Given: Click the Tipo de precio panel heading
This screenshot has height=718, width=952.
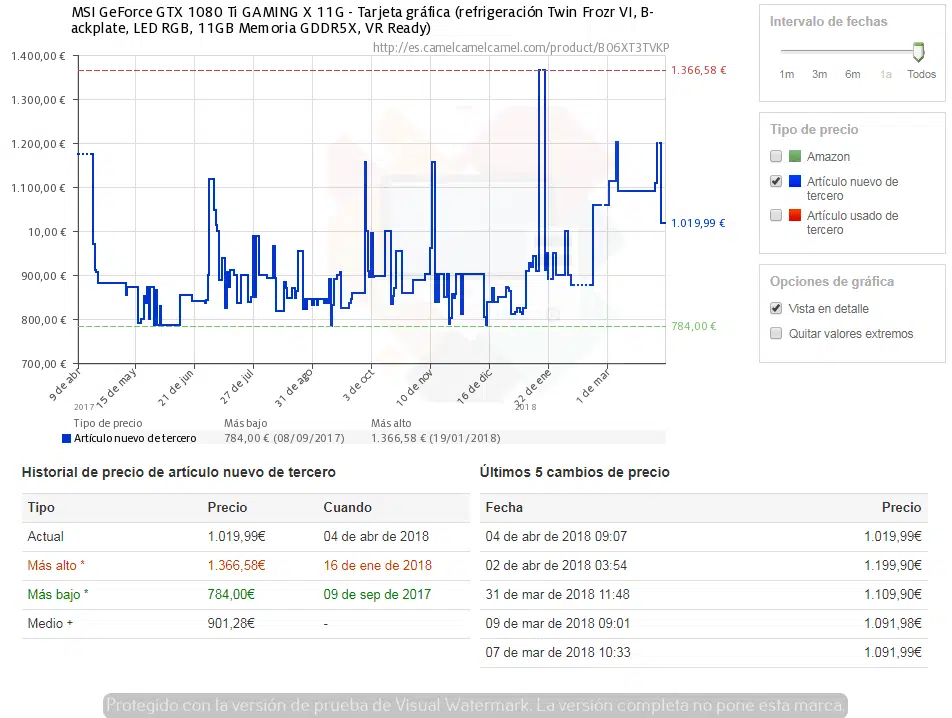Looking at the screenshot, I should tap(814, 130).
